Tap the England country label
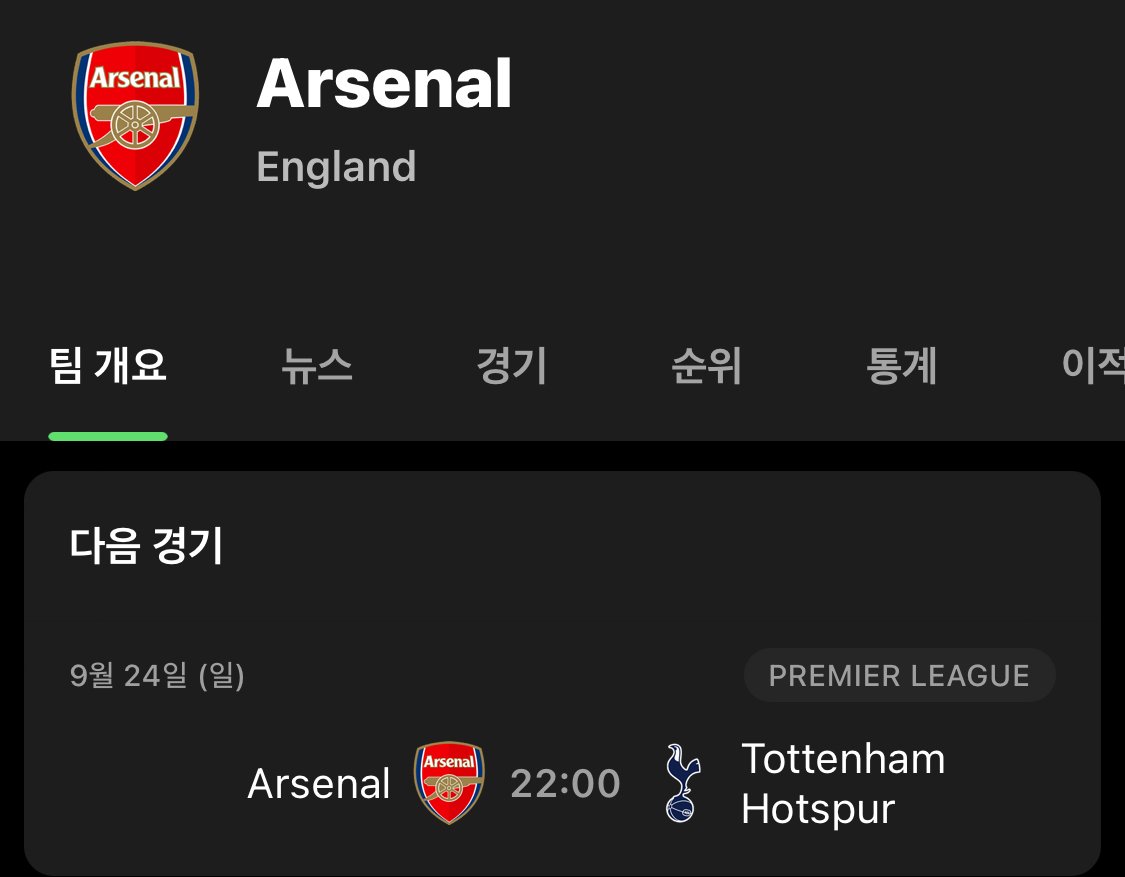Screen dimensions: 1125x877 336,167
